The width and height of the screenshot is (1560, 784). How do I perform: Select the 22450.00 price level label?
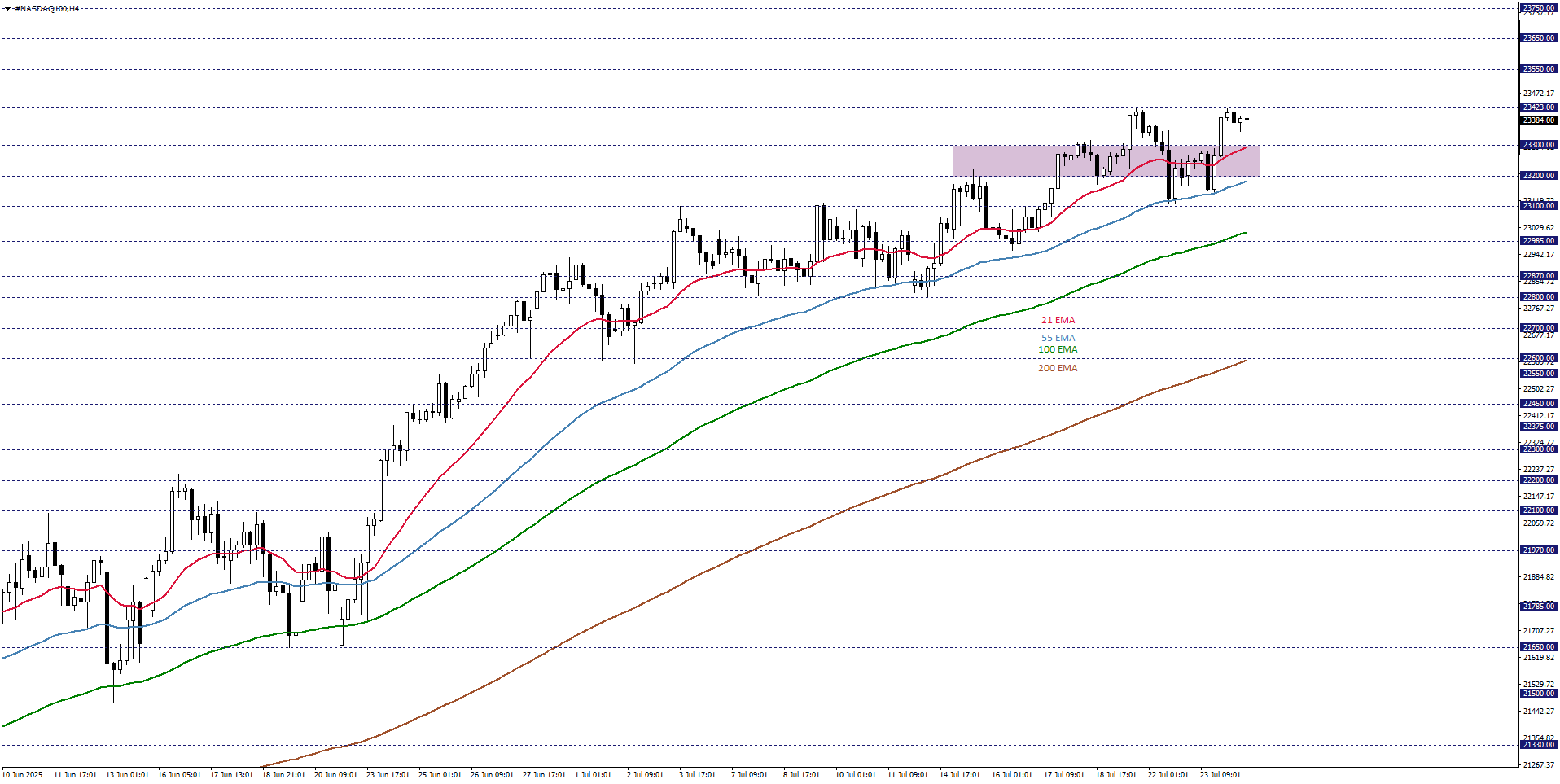(1538, 404)
